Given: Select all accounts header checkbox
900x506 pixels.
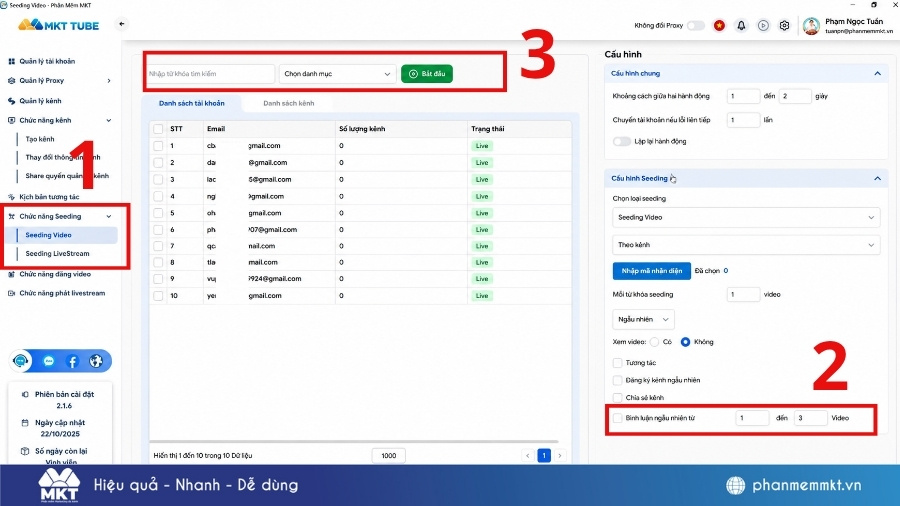Looking at the screenshot, I should pyautogui.click(x=158, y=129).
